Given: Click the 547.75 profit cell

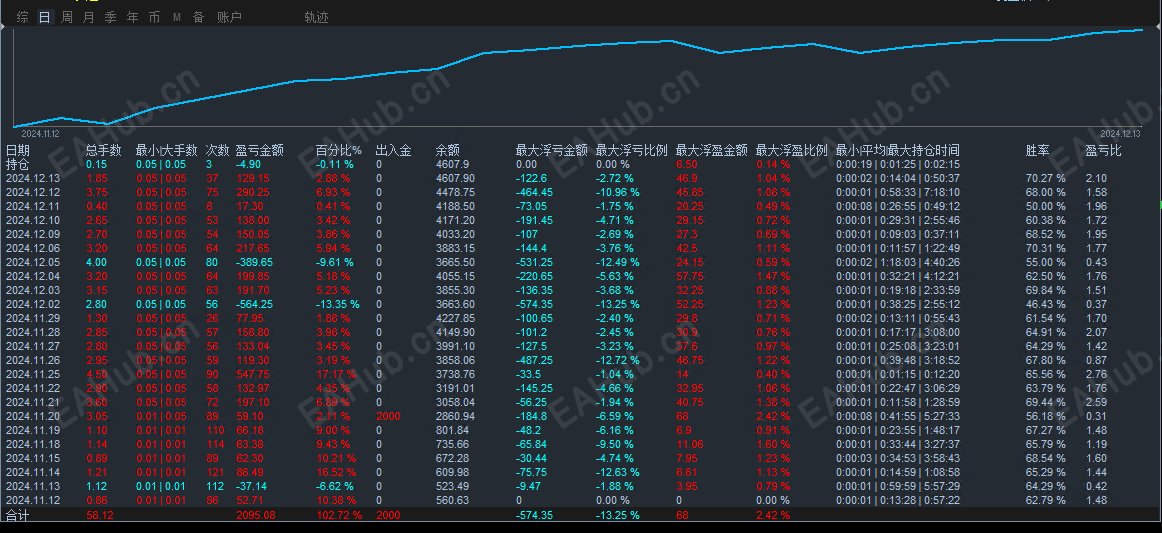Looking at the screenshot, I should [x=251, y=374].
